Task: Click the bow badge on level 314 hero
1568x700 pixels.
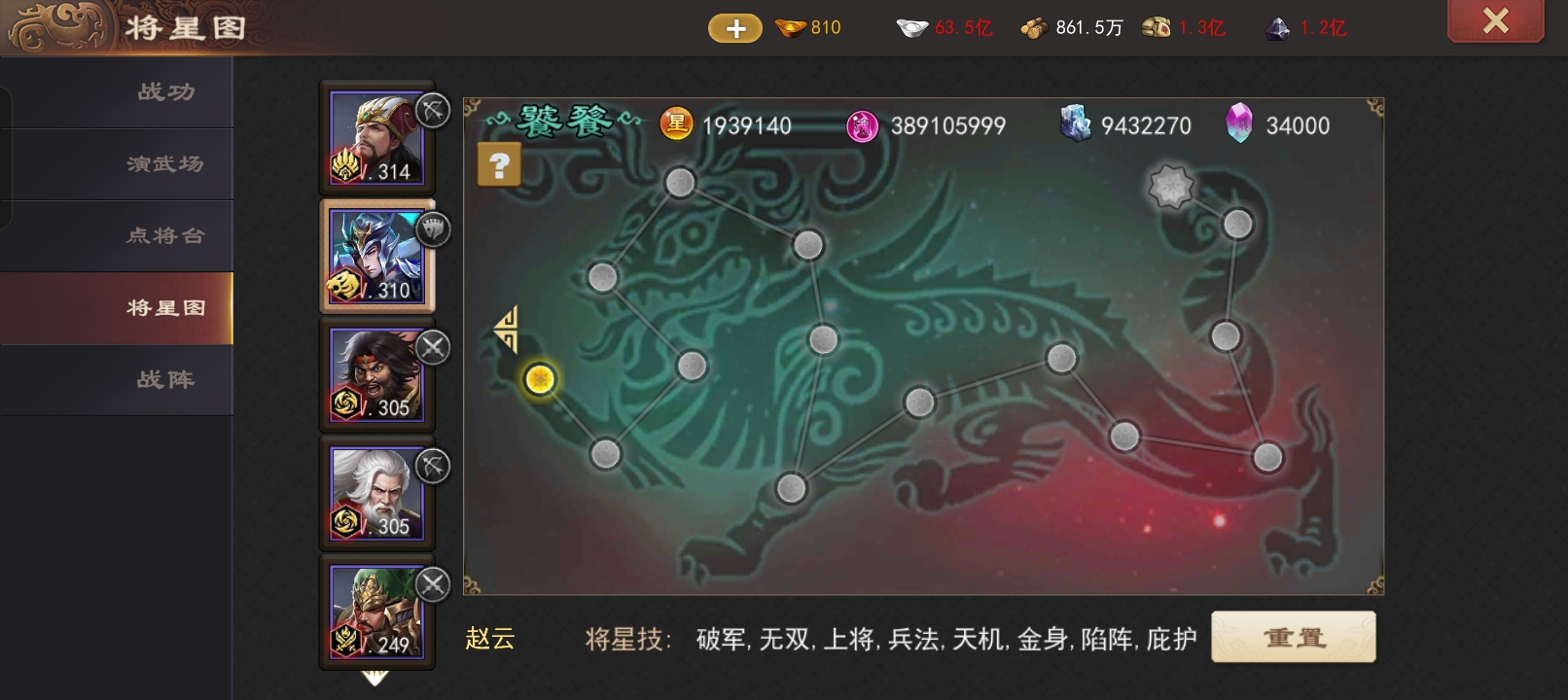Action: click(433, 111)
